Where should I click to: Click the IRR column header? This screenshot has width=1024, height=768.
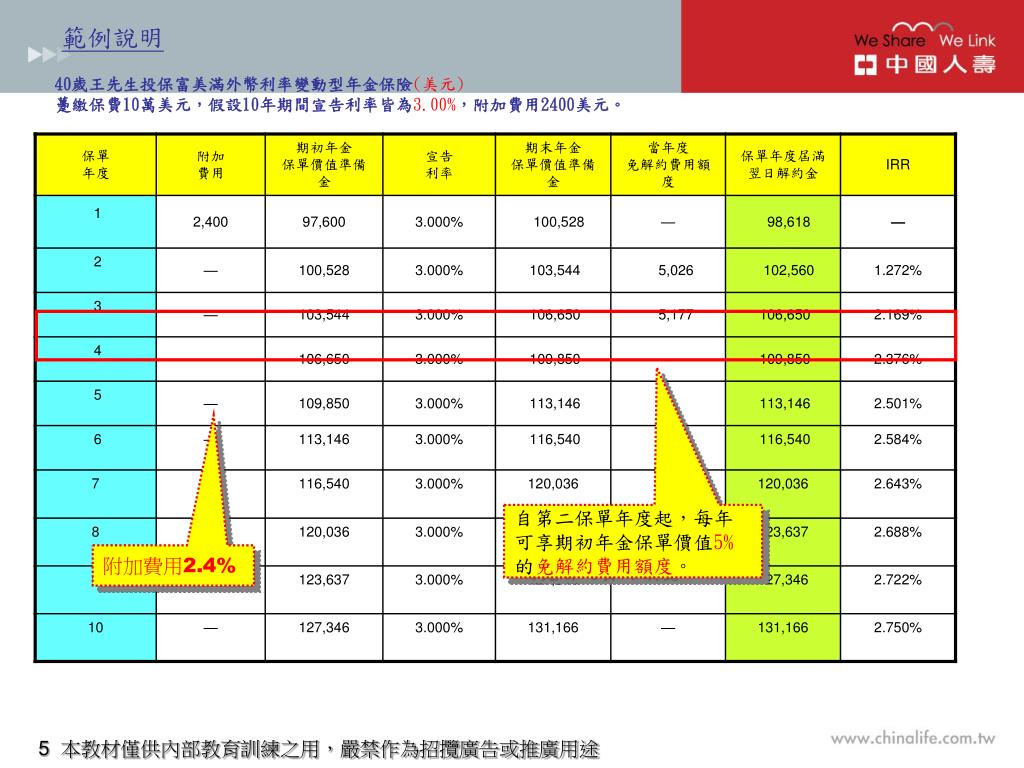coord(898,165)
